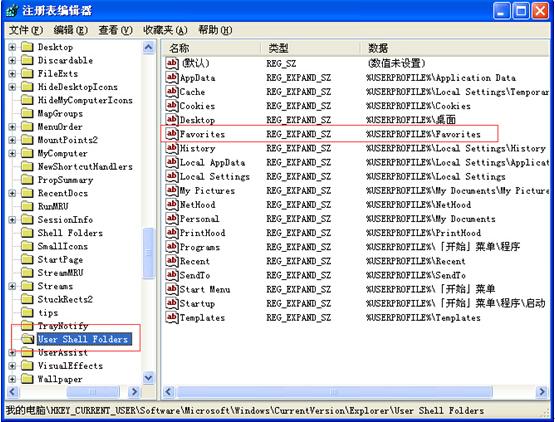
Task: Expand the Wallpaper key
Action: (x=12, y=379)
